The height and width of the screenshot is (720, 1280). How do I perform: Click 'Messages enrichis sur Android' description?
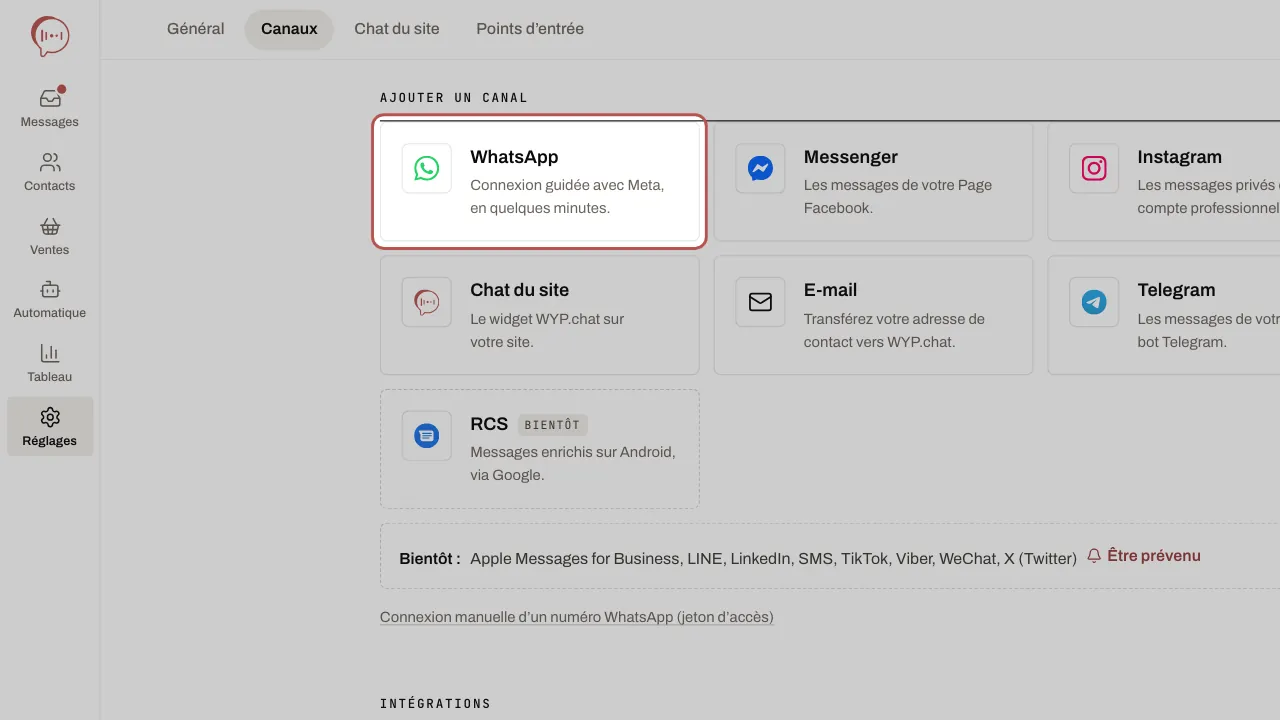[573, 464]
